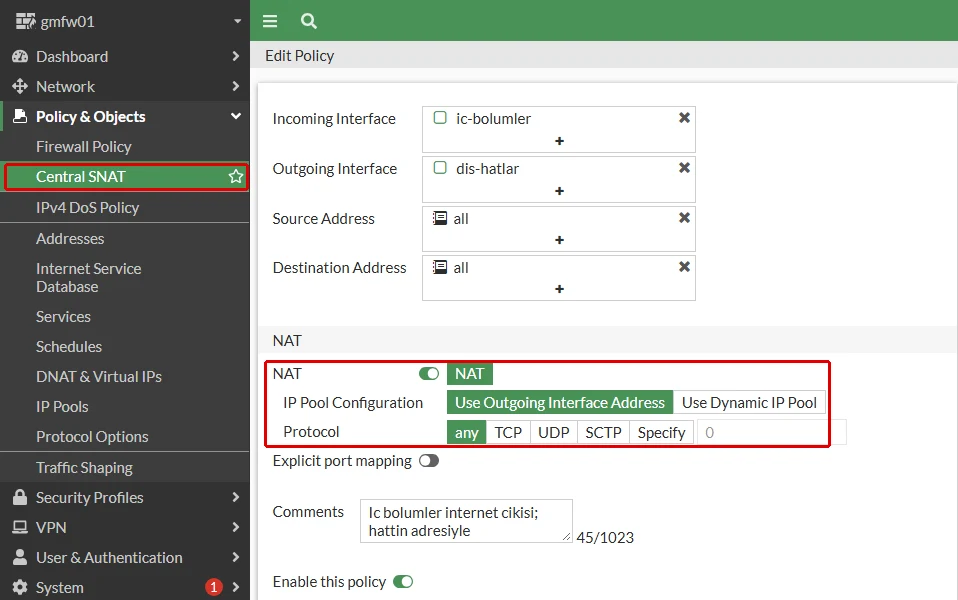Add an entry to Incoming Interface
958x600 pixels.
[x=559, y=141]
